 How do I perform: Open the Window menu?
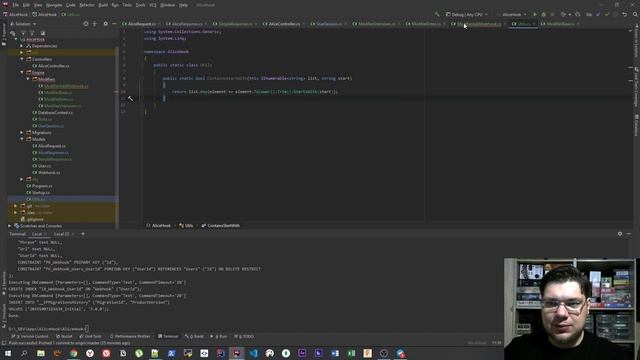pos(167,5)
